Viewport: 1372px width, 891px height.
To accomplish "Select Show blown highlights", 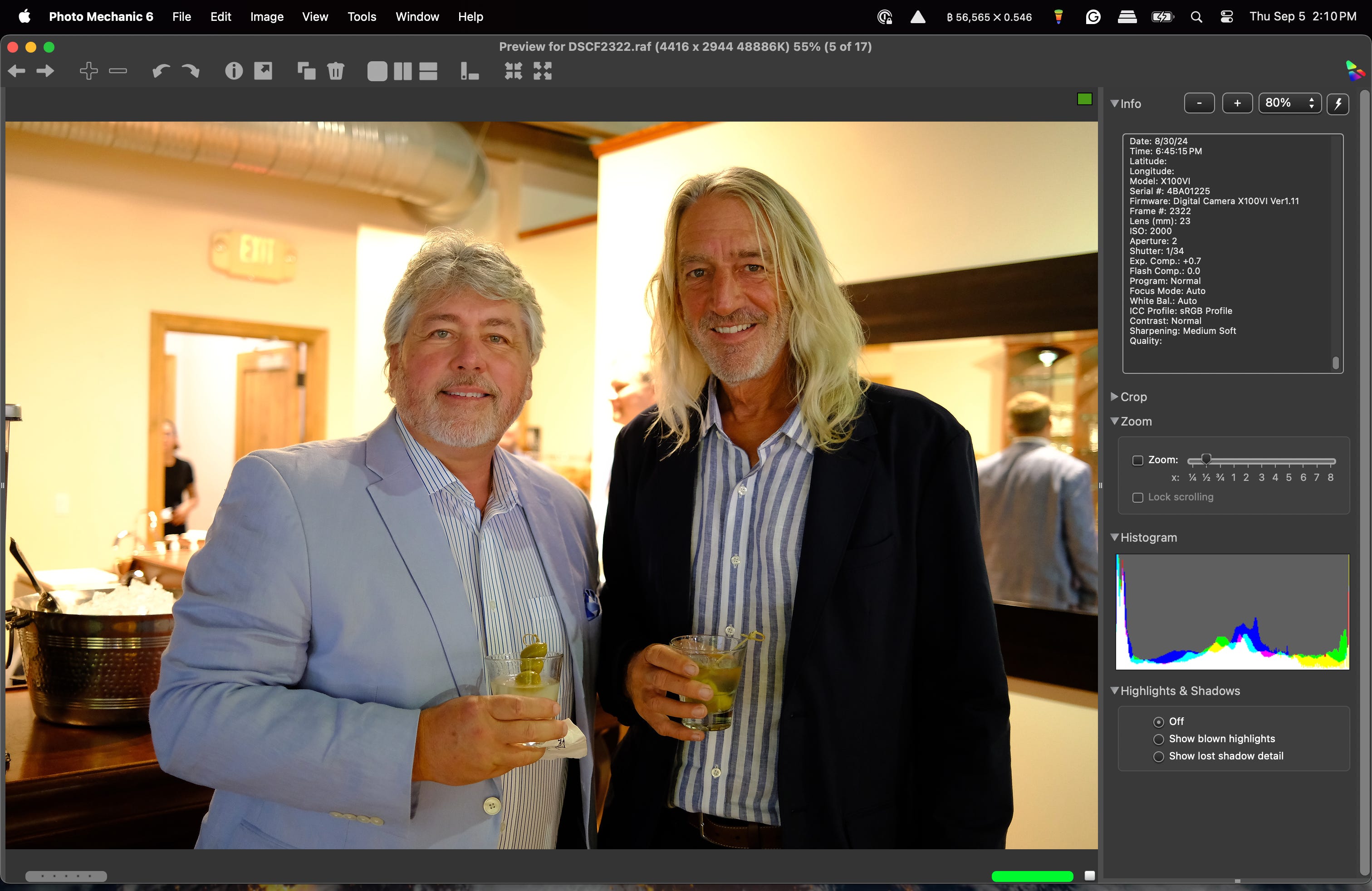I will click(1158, 739).
